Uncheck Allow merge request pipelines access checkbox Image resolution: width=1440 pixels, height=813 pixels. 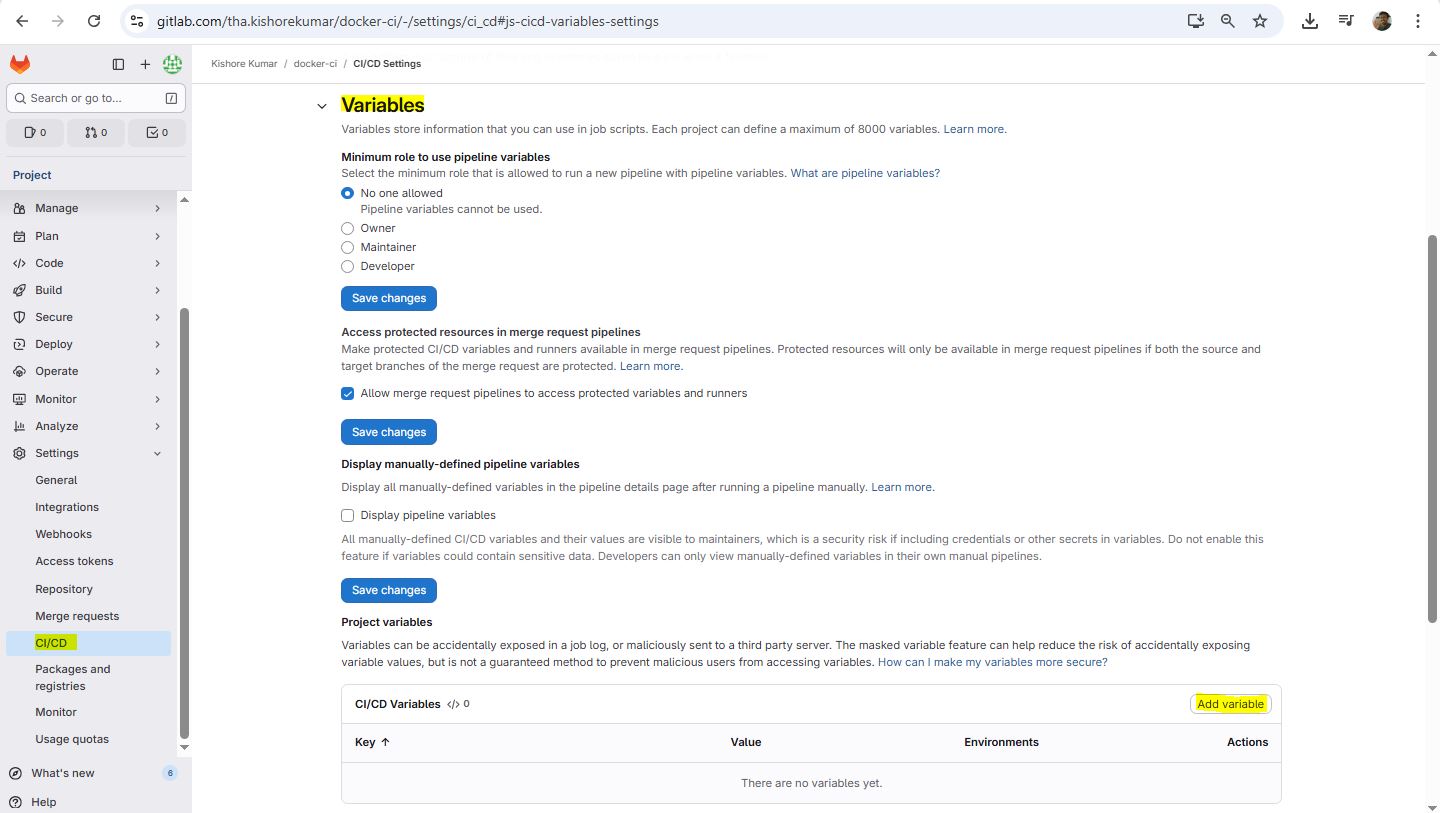pos(348,393)
